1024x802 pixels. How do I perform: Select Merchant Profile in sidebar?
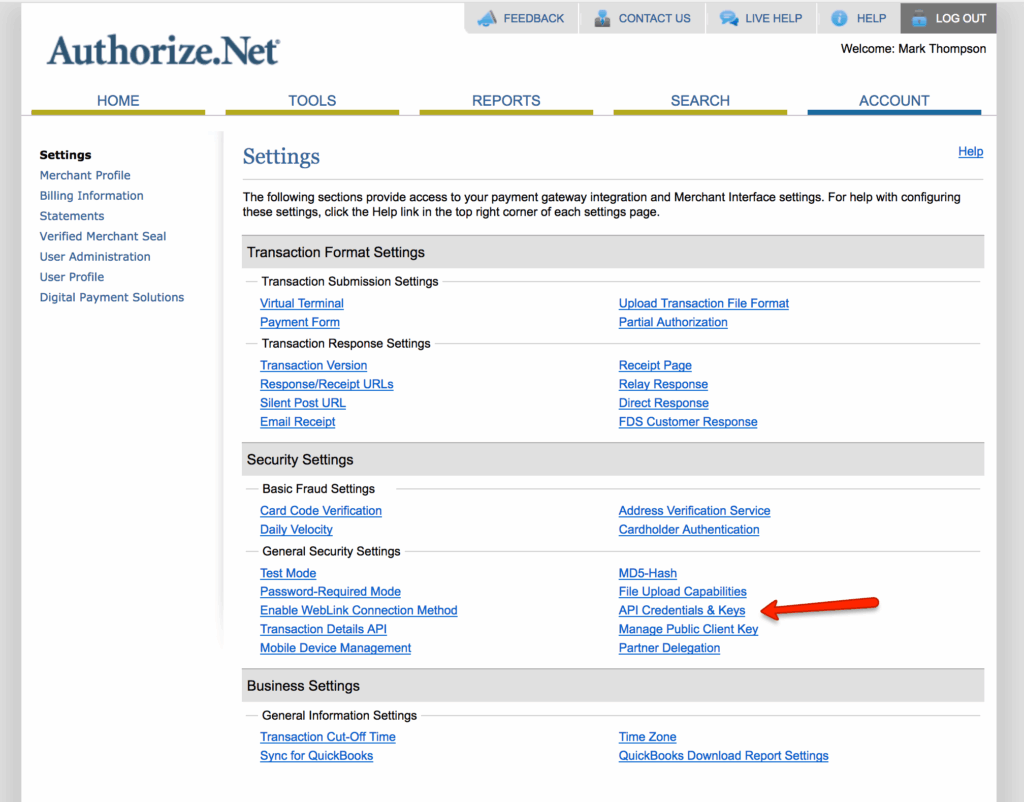coord(85,175)
